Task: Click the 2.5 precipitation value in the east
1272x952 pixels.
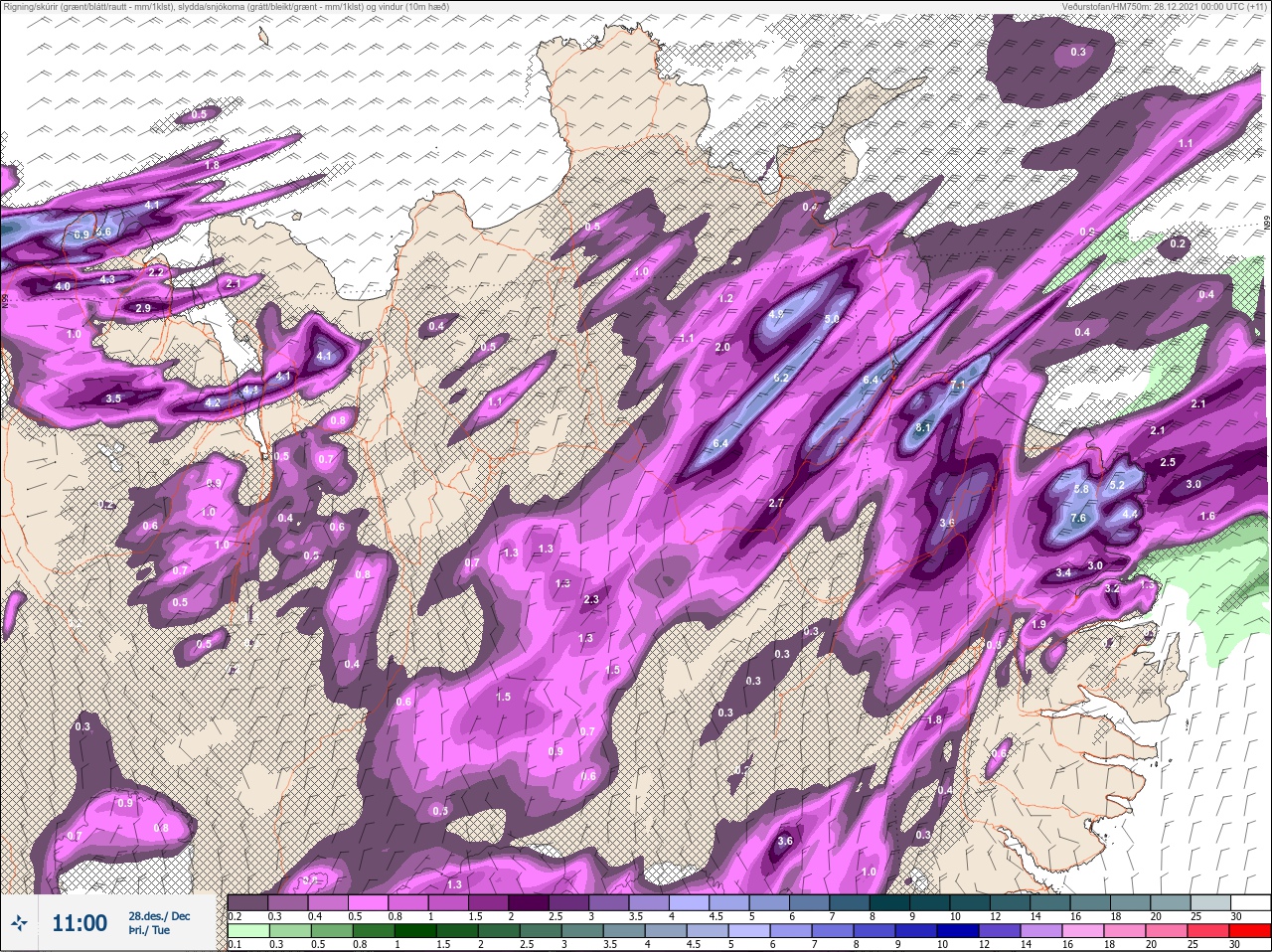Action: click(1168, 462)
